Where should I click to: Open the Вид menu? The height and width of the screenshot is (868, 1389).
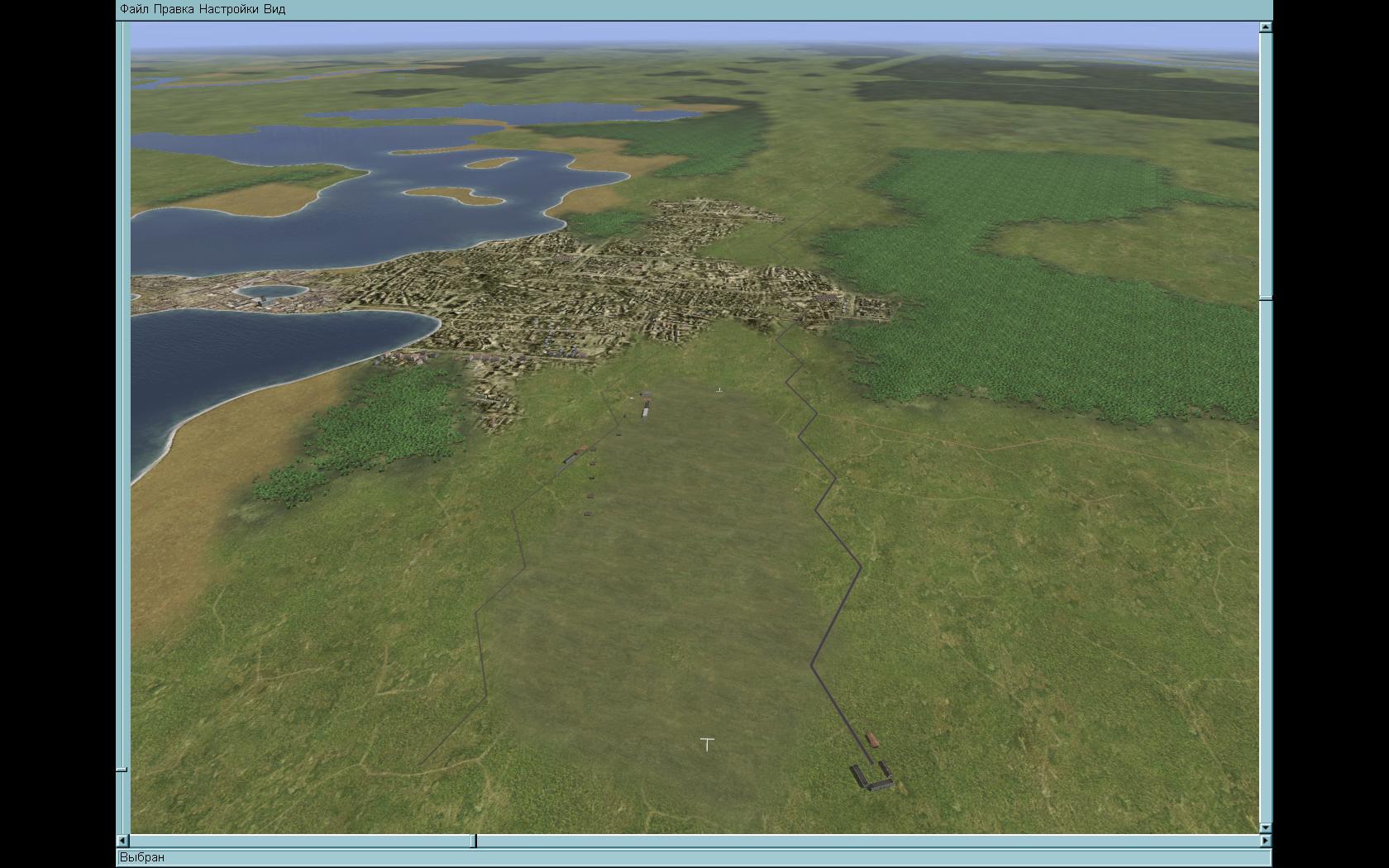[274, 9]
